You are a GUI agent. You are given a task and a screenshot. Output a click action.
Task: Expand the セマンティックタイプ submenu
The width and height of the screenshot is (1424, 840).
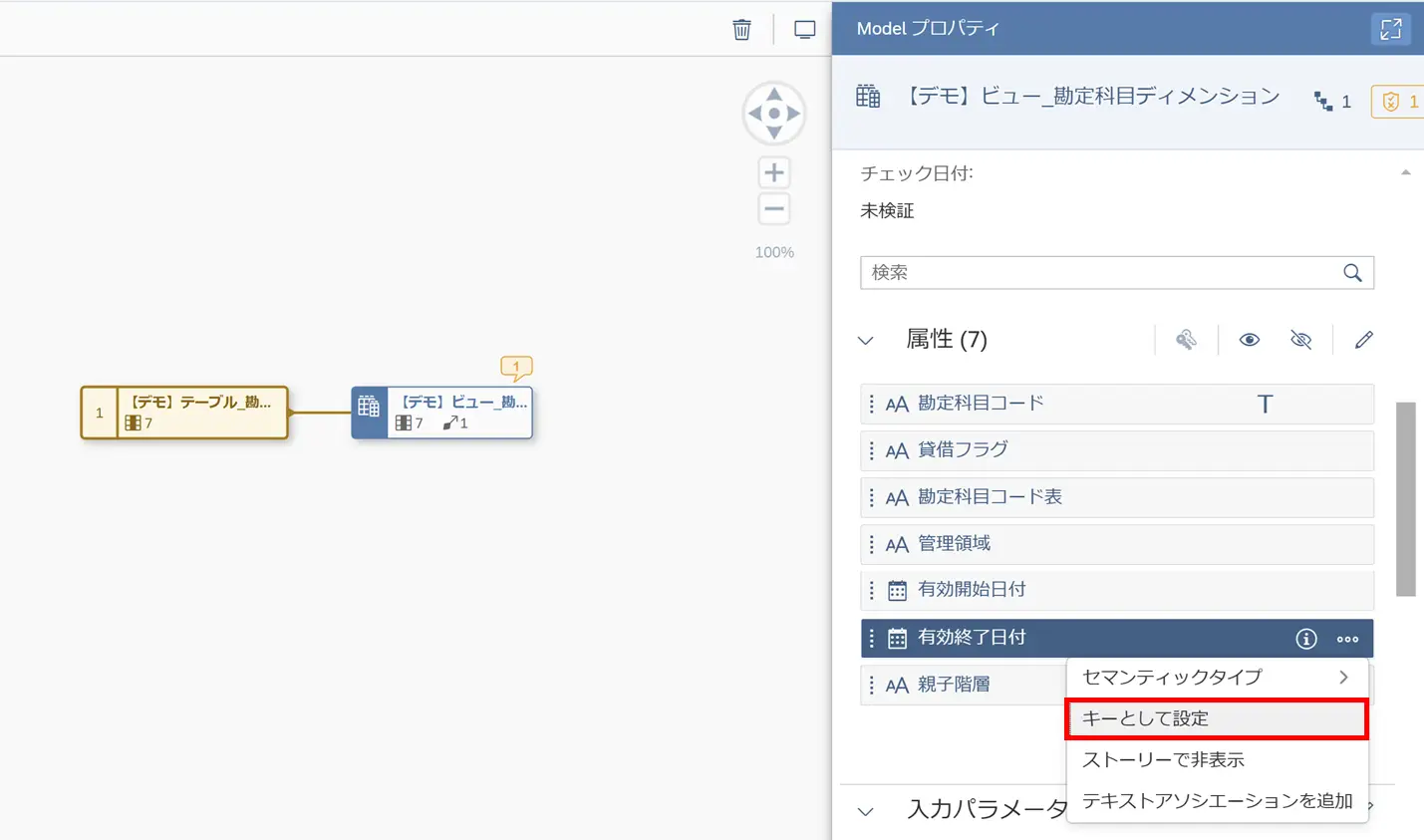1217,678
